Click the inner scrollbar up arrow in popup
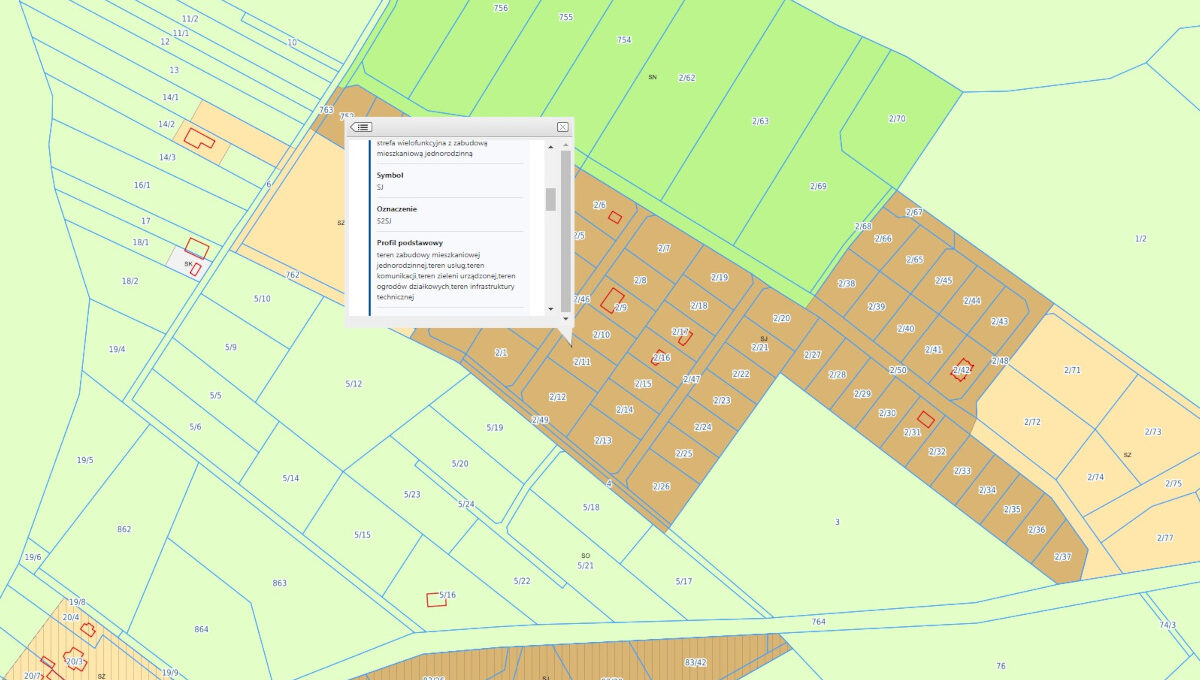 coord(551,146)
